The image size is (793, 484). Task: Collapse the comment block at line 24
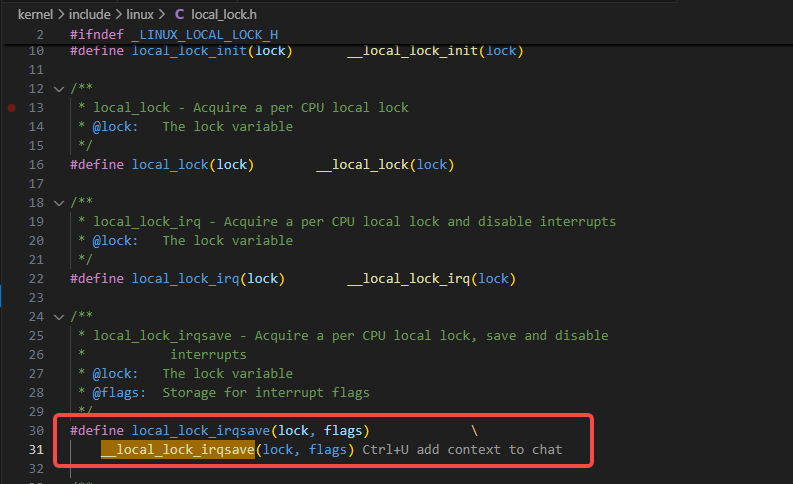click(x=59, y=317)
